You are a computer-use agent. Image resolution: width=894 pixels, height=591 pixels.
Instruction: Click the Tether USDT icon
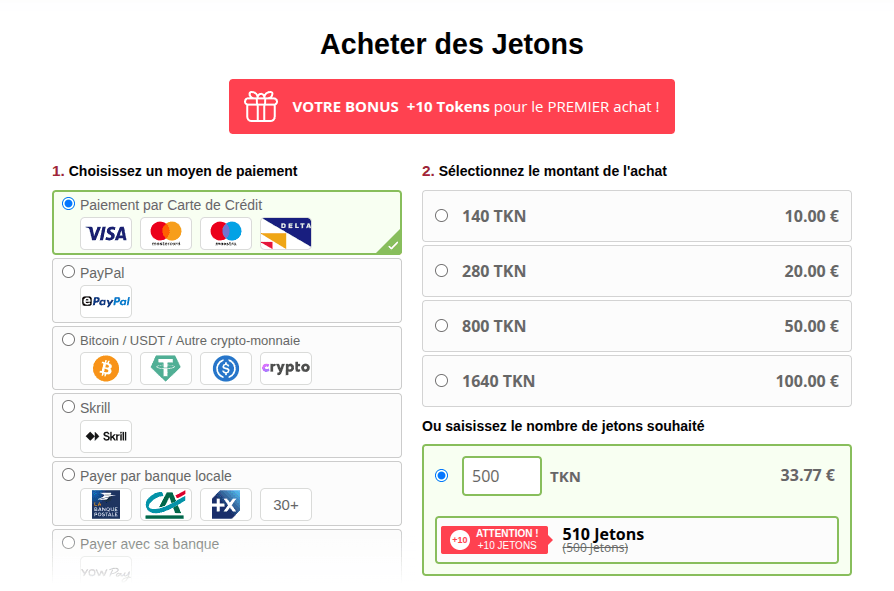(x=165, y=368)
